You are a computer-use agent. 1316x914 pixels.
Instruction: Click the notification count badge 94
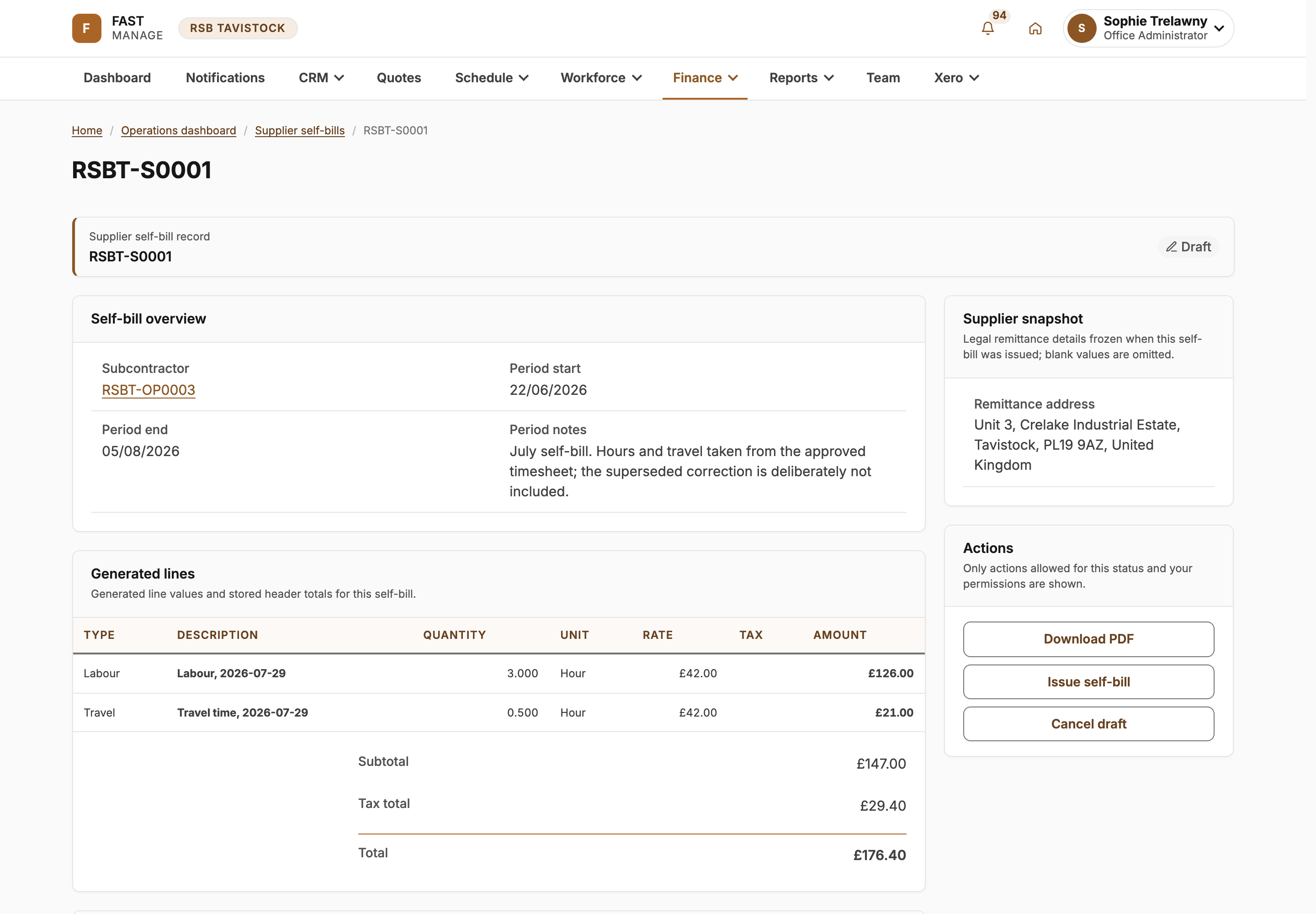(x=999, y=16)
